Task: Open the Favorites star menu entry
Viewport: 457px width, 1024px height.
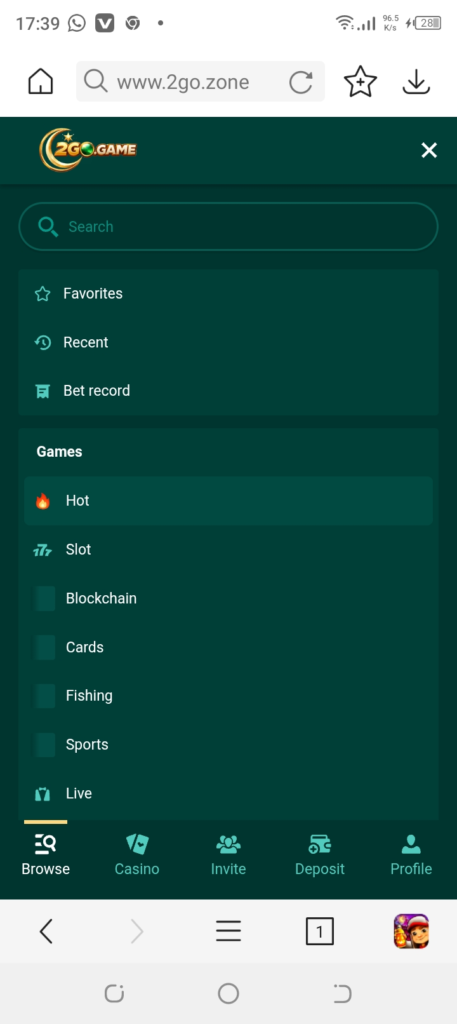Action: click(228, 294)
